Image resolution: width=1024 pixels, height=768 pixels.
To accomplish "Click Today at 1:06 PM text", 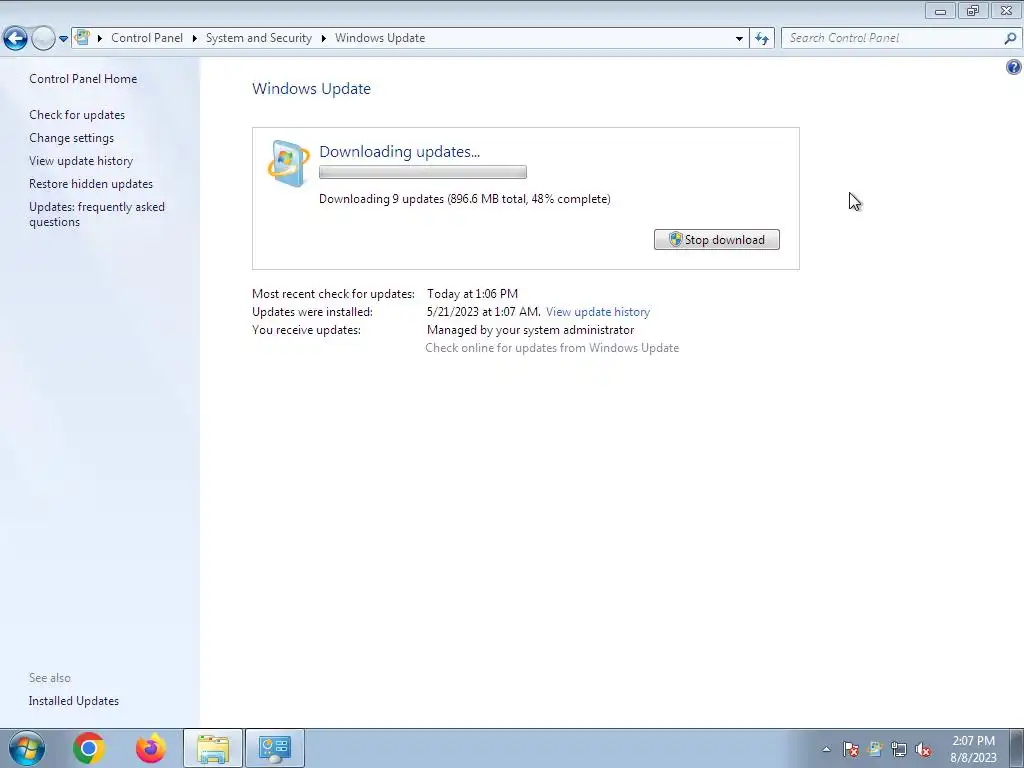I will tap(472, 294).
